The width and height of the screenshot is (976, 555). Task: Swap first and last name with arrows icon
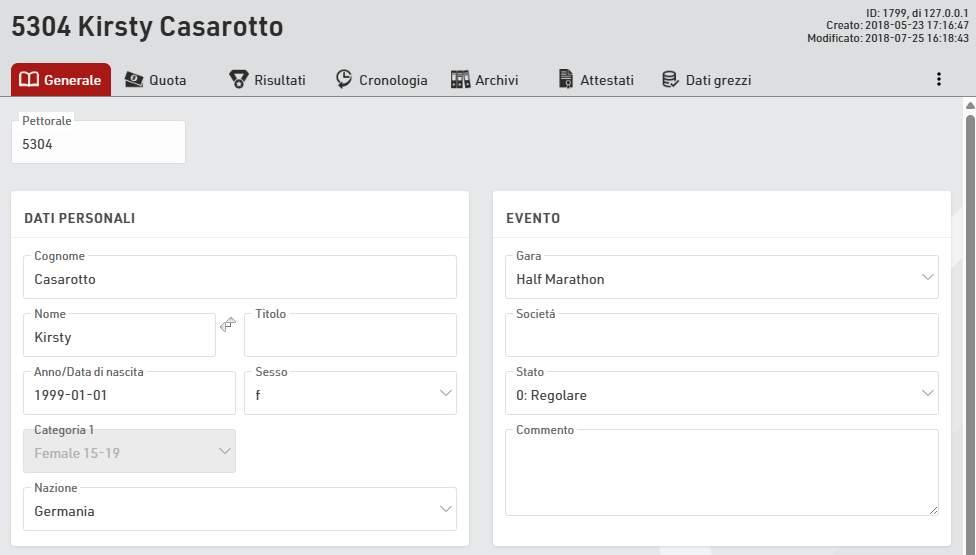point(228,324)
